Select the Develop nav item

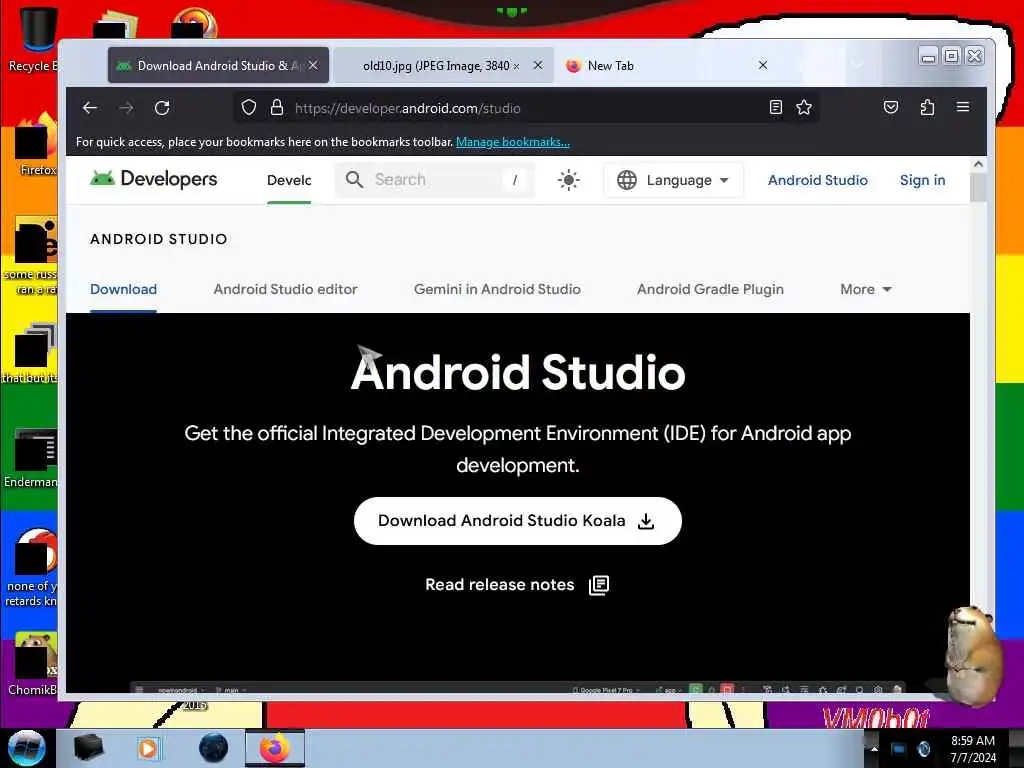[x=289, y=180]
